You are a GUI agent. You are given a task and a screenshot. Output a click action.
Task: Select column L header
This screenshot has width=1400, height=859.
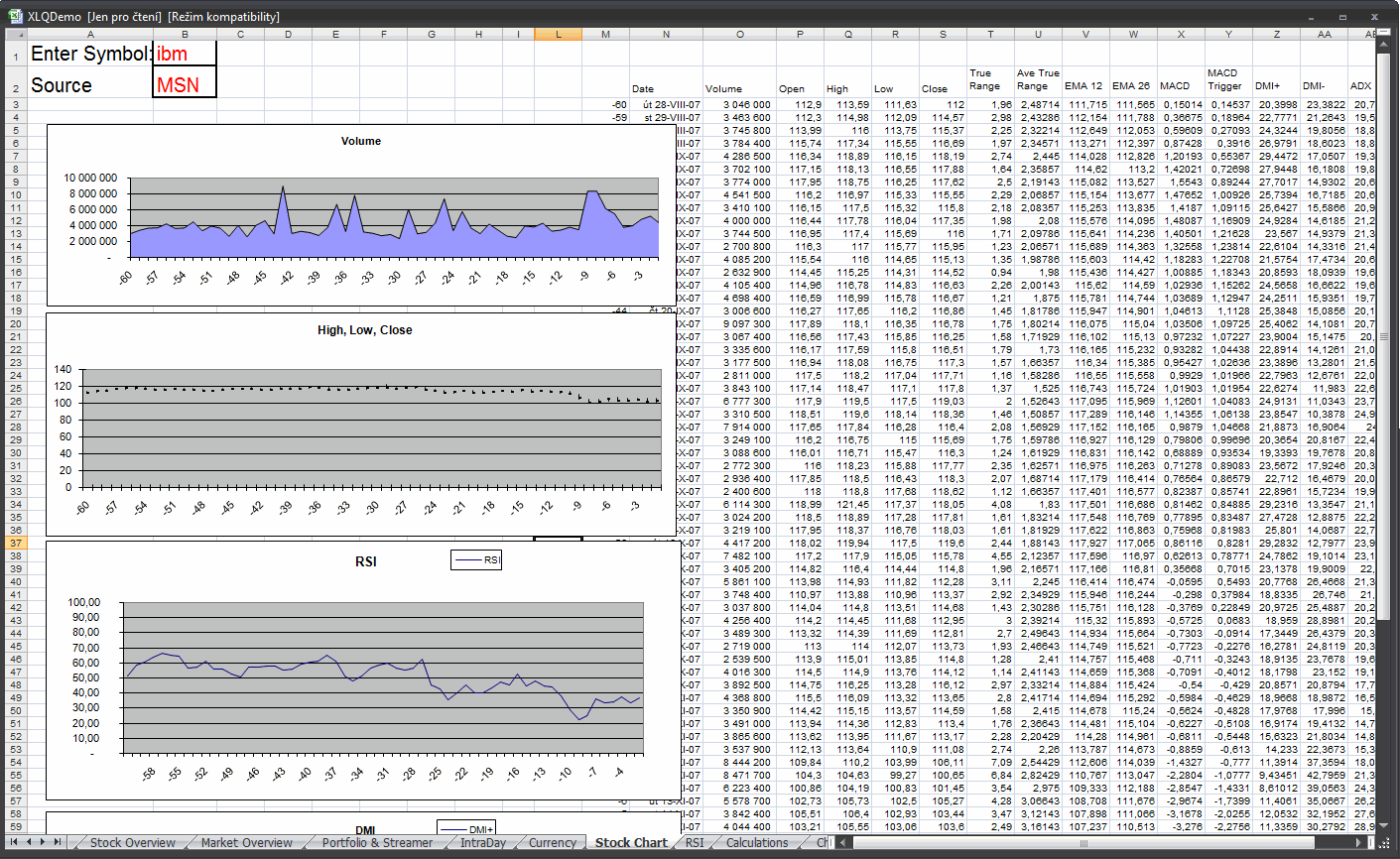558,34
